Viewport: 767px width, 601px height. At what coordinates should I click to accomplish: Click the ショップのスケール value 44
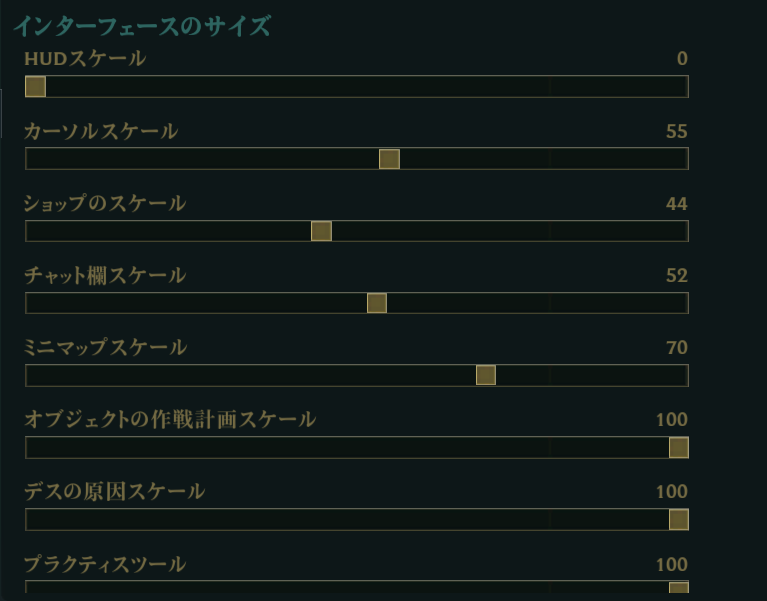point(676,204)
